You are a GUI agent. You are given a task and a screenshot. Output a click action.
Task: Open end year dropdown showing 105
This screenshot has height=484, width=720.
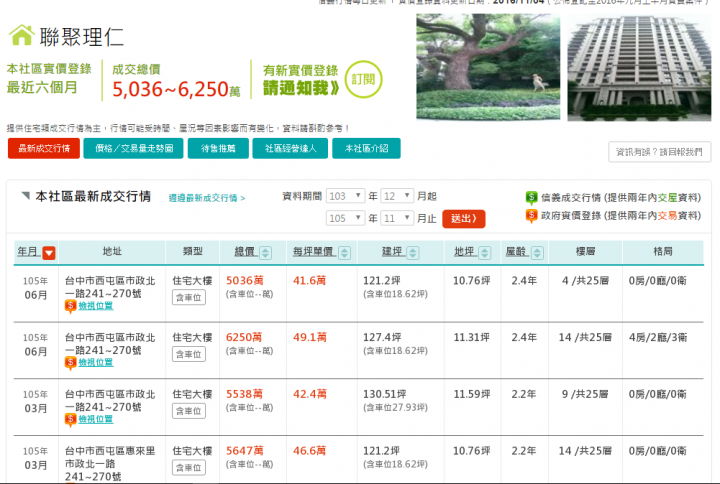click(x=345, y=218)
